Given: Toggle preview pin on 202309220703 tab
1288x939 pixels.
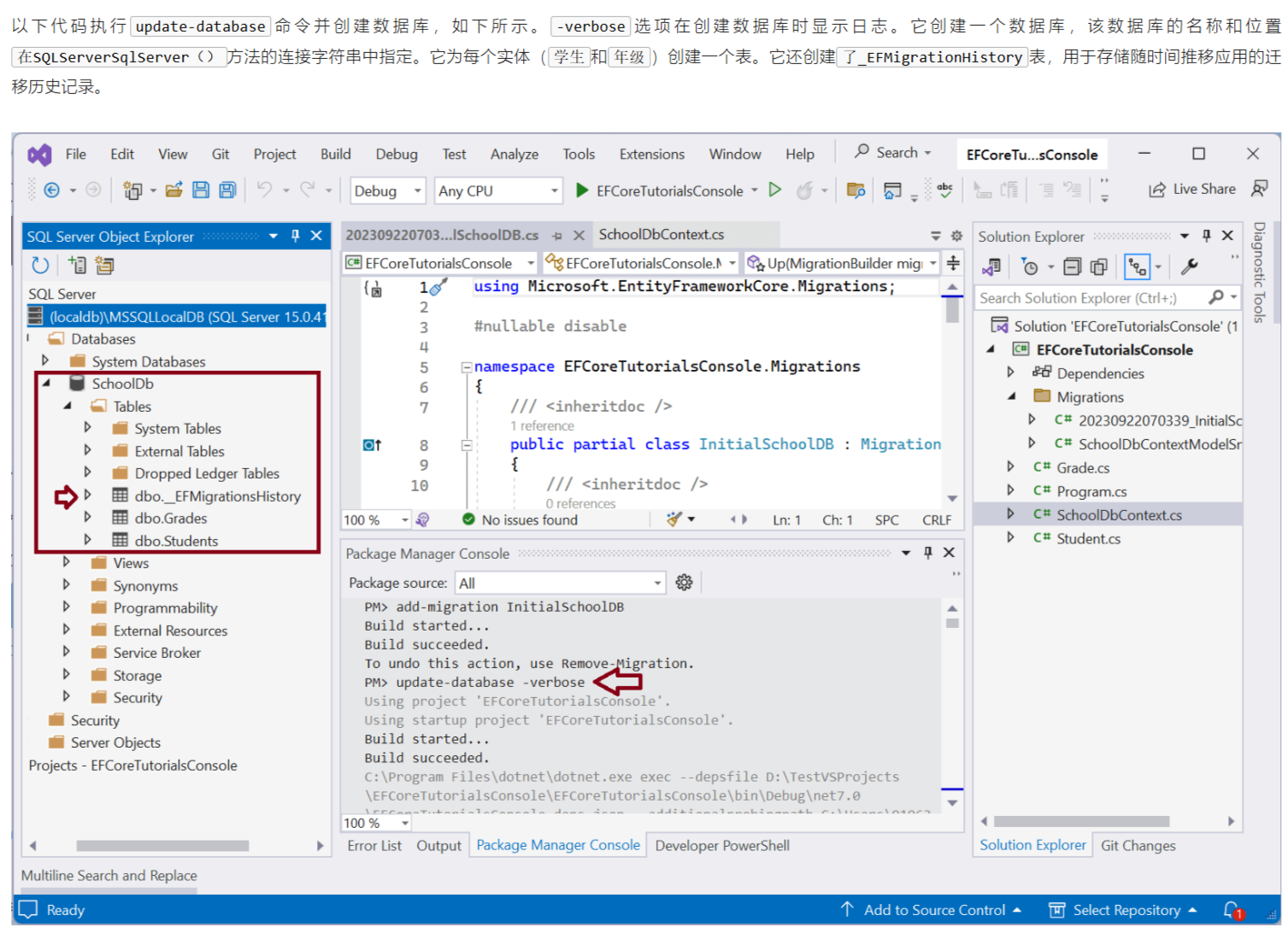Looking at the screenshot, I should click(x=557, y=236).
